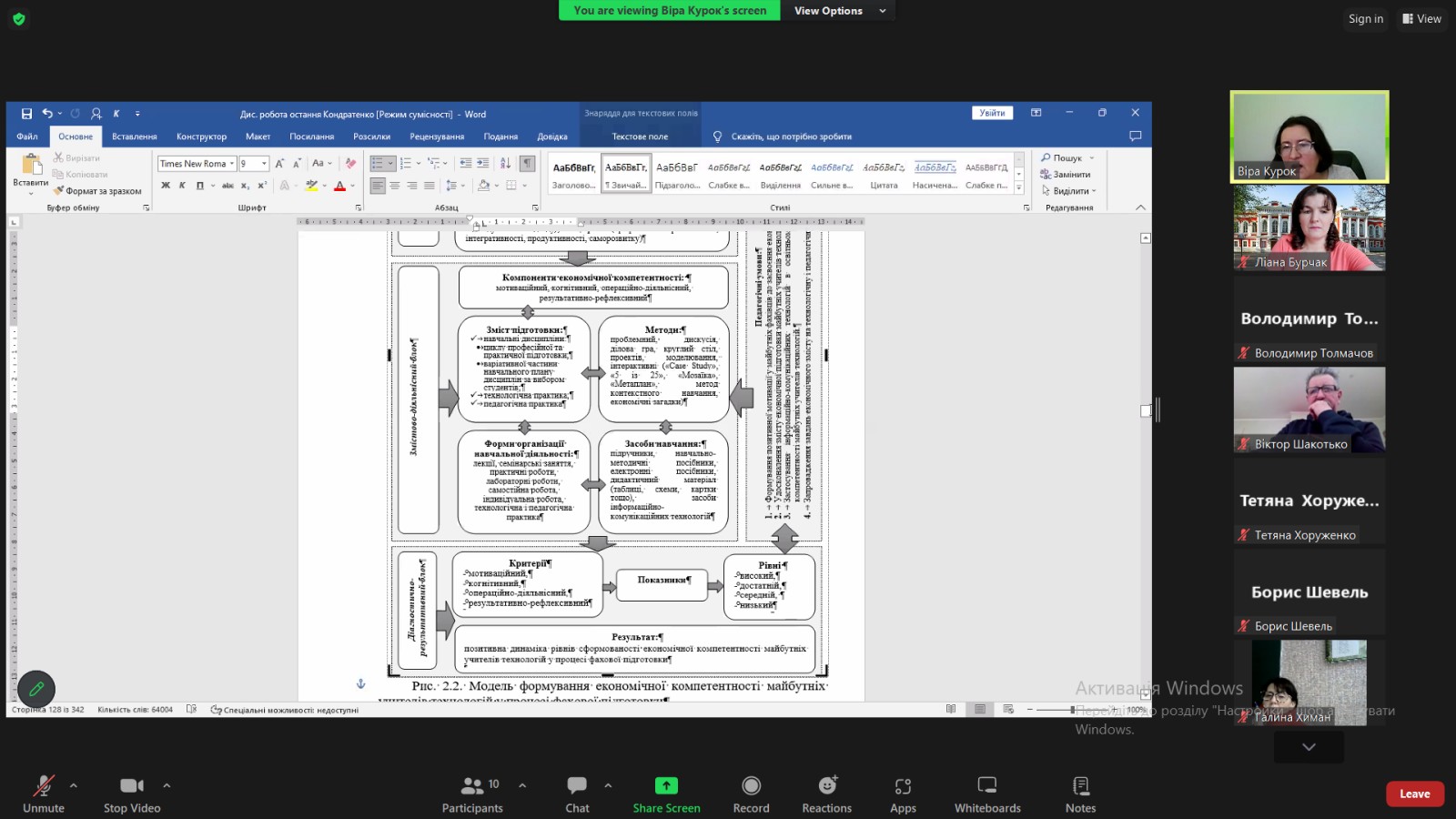Click the Zoom Reactions icon
The width and height of the screenshot is (1456, 819).
[x=826, y=786]
